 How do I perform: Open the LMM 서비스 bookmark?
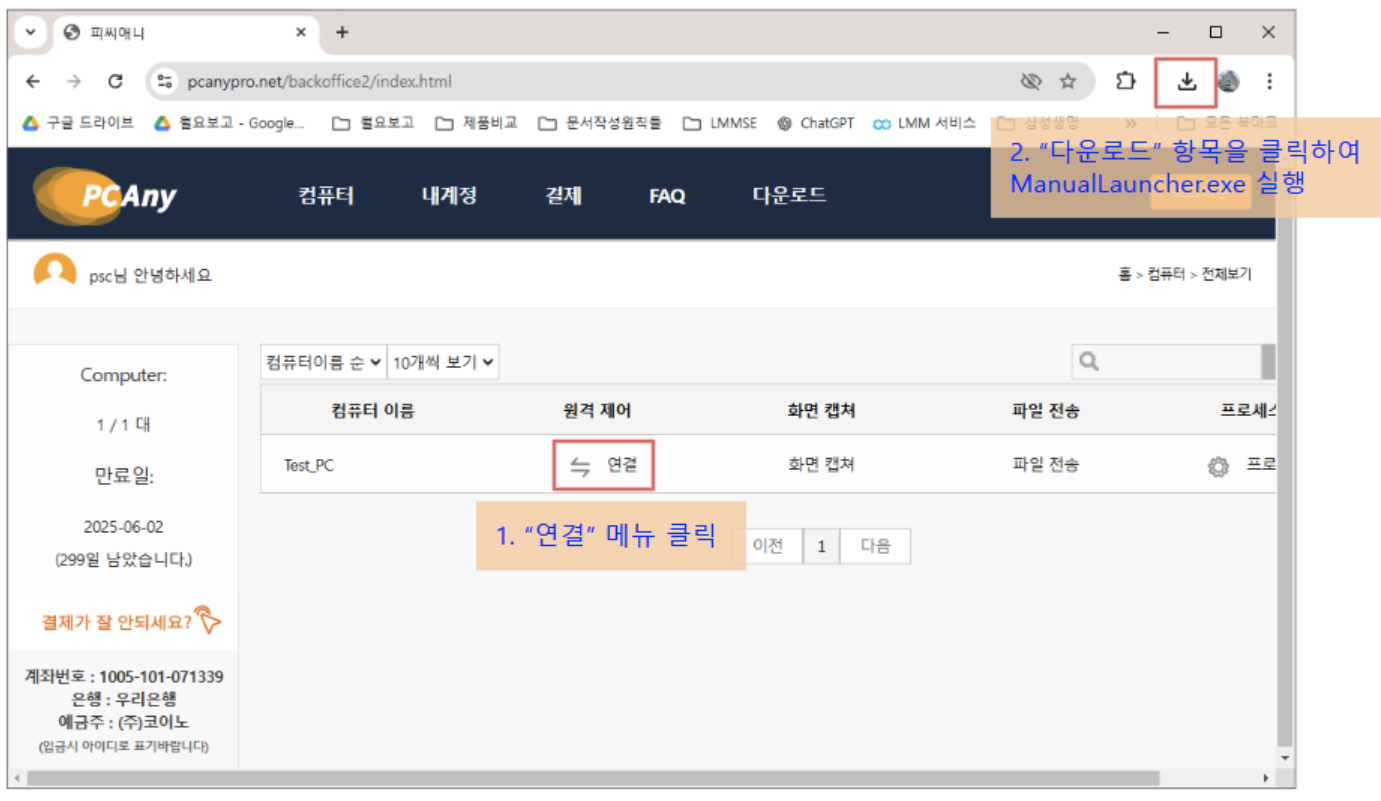pyautogui.click(x=924, y=123)
